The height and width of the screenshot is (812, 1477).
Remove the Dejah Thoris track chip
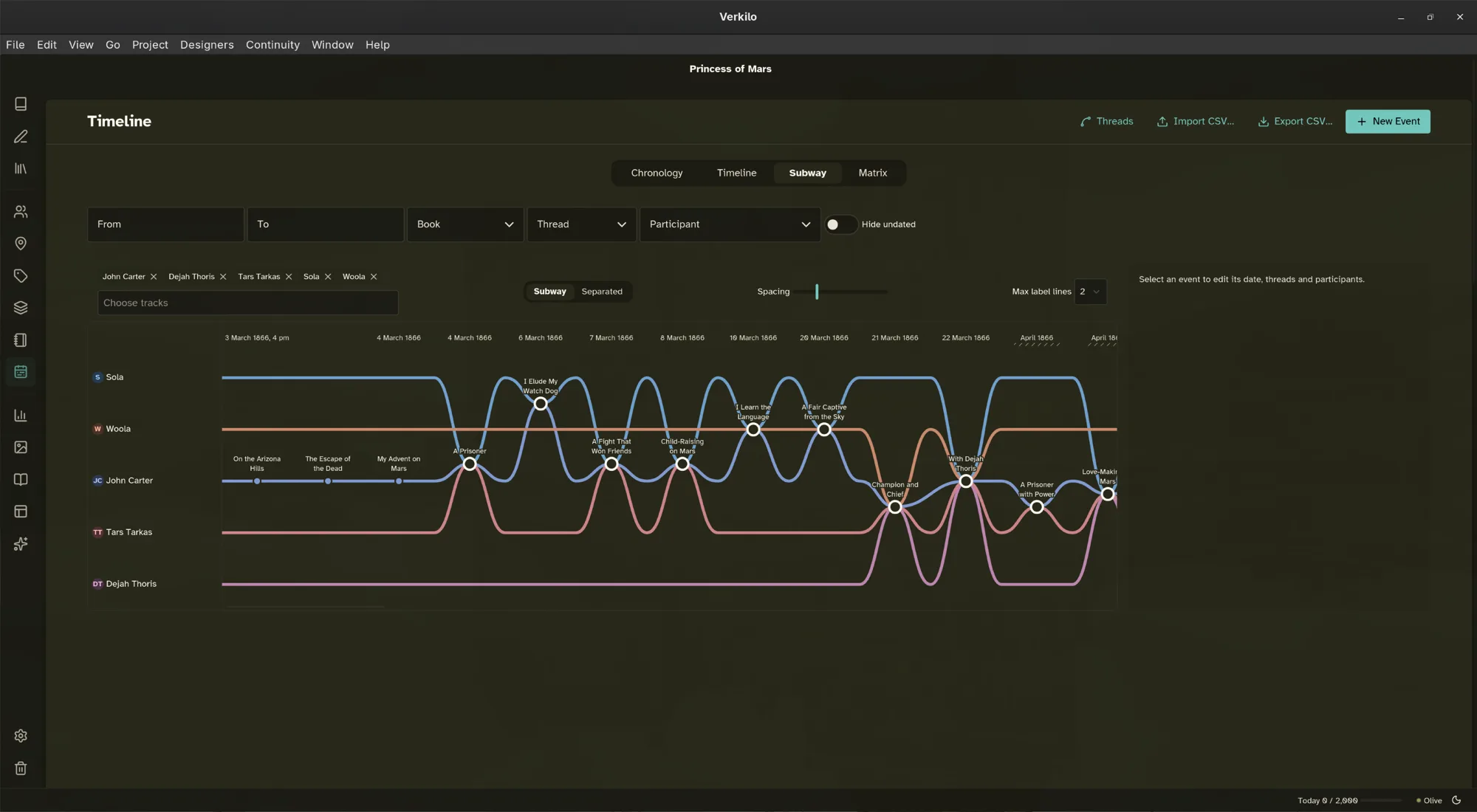223,277
